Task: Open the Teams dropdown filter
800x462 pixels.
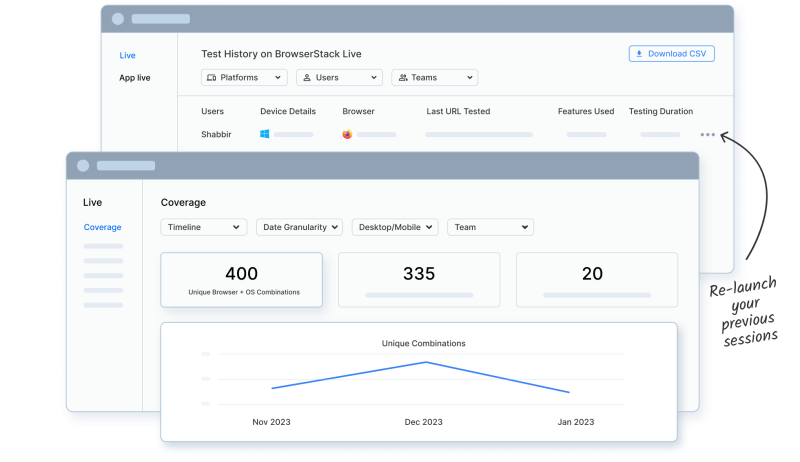Action: (x=435, y=78)
